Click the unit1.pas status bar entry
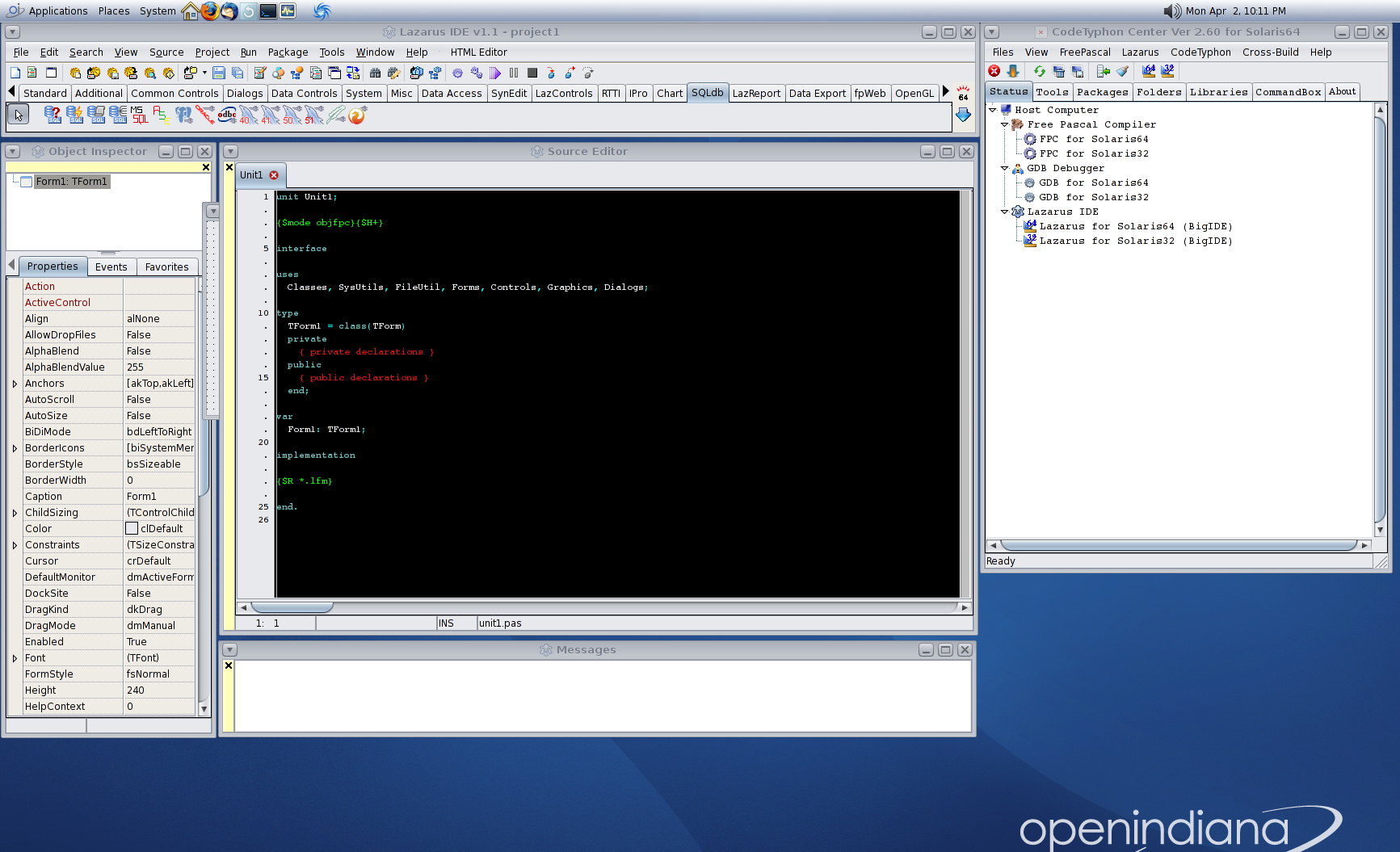Screen dimensions: 1400x852 pos(500,623)
